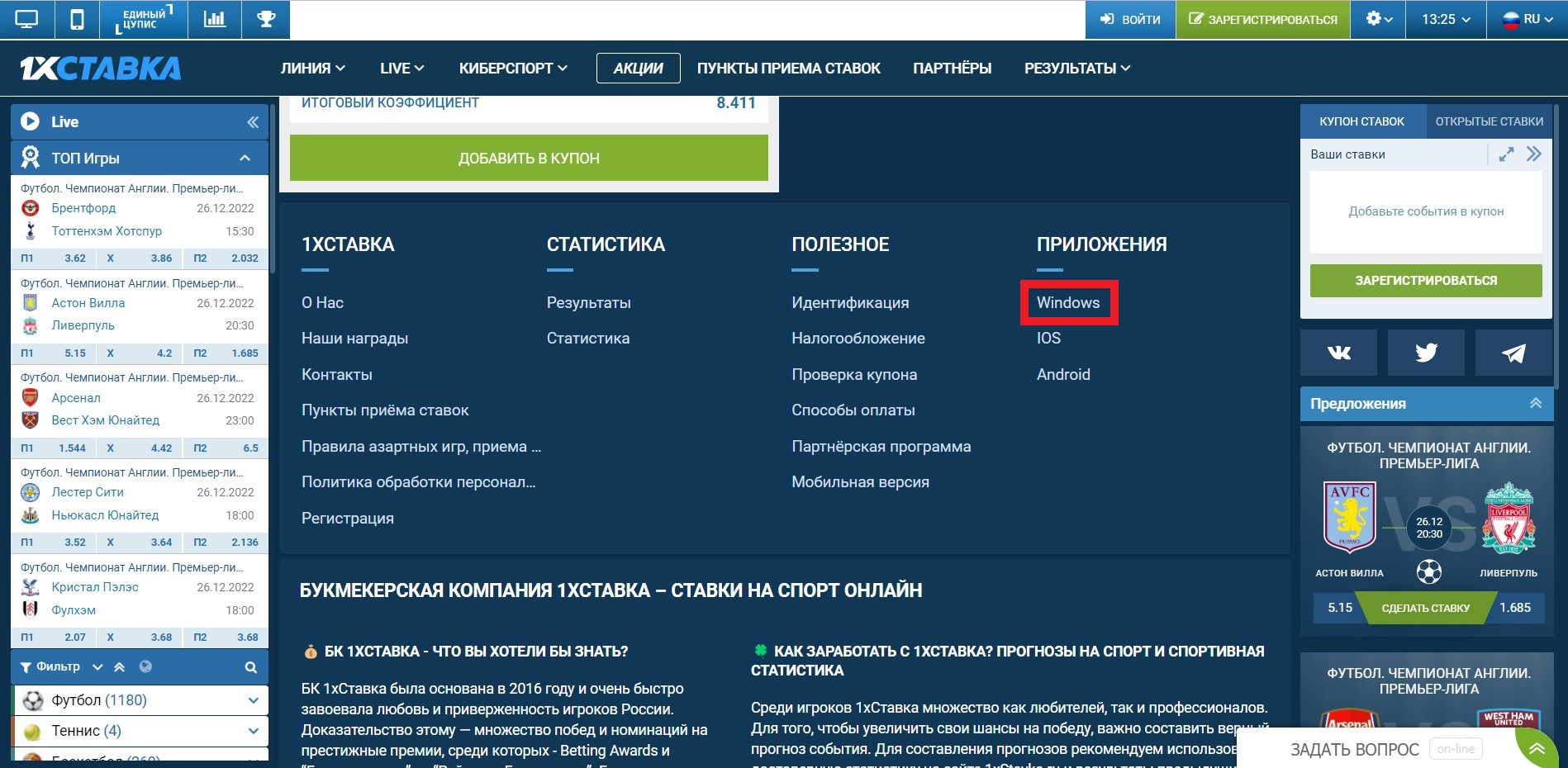Image resolution: width=1568 pixels, height=768 pixels.
Task: Click the scroll-to-top double arrow button
Action: 1537,749
